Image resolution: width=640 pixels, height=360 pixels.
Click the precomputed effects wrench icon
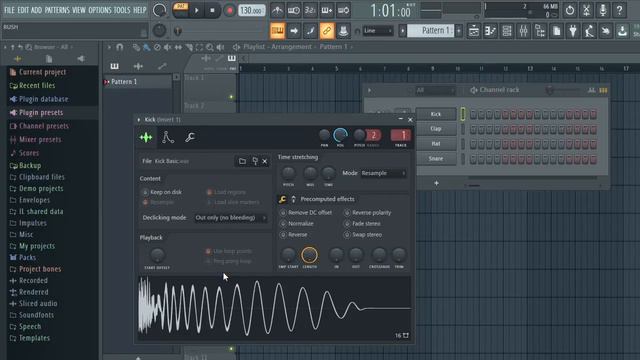282,199
